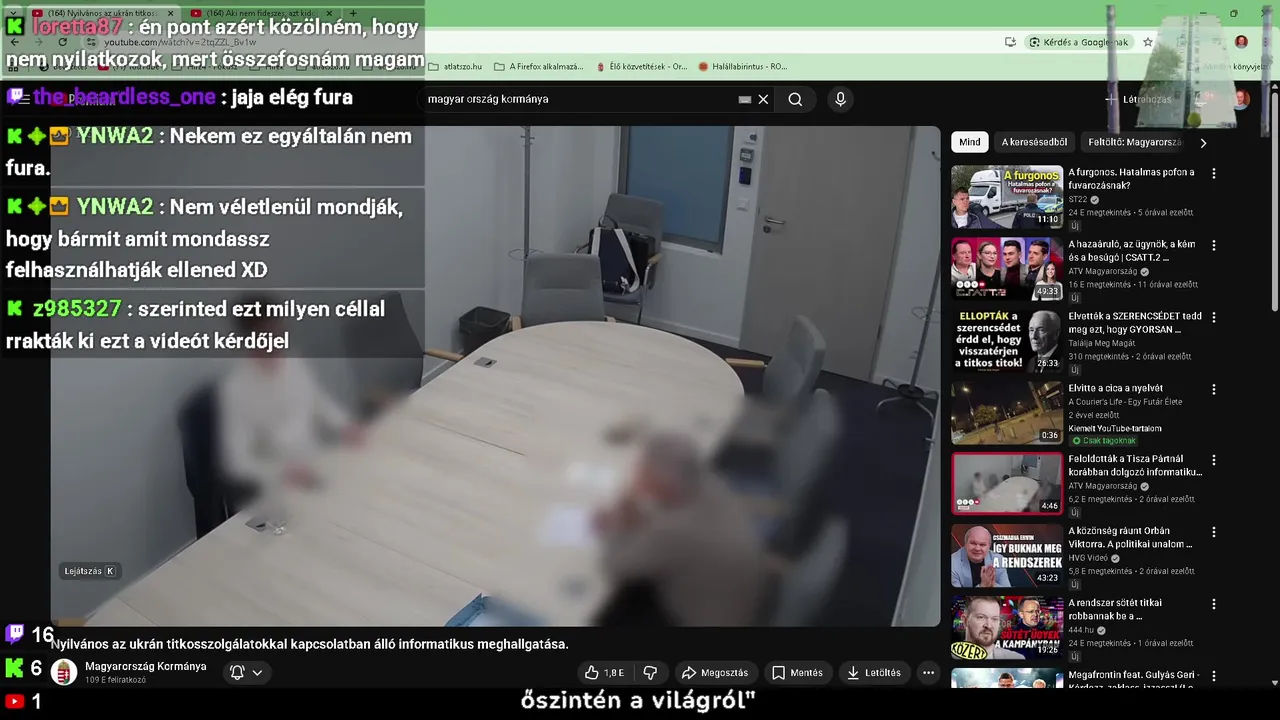Click the Létrehozás create button
This screenshot has height=720, width=1280.
[1138, 99]
